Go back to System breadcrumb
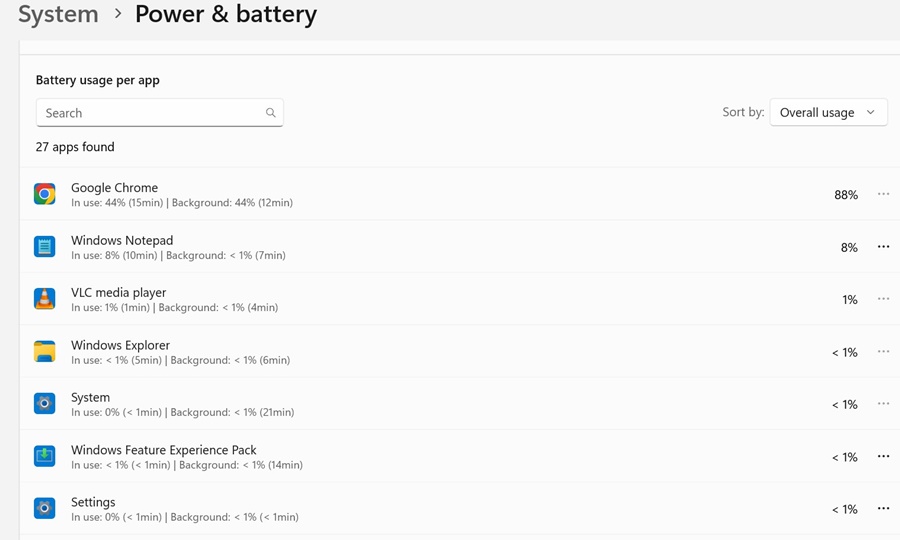The height and width of the screenshot is (540, 900). (58, 15)
